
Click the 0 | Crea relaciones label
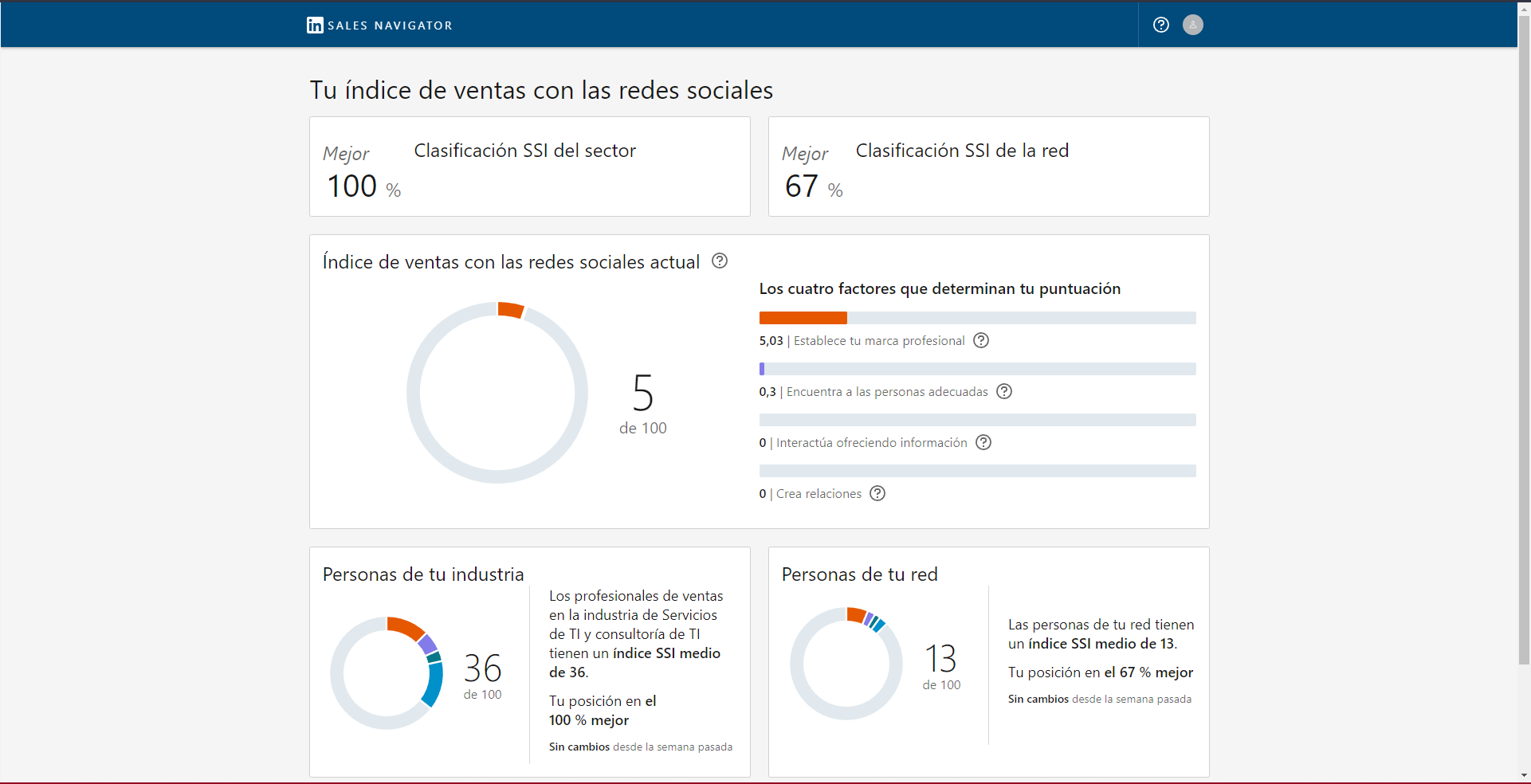pyautogui.click(x=811, y=494)
